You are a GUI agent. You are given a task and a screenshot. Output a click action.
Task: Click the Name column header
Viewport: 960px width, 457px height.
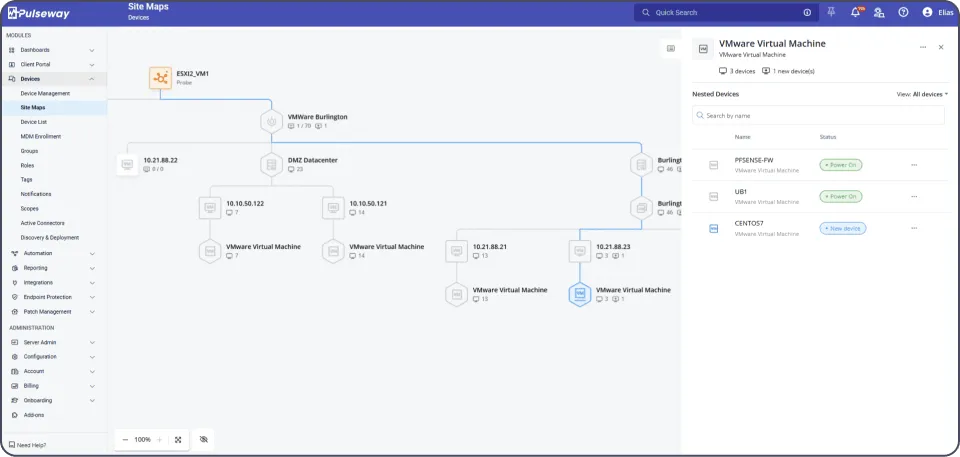pos(743,137)
